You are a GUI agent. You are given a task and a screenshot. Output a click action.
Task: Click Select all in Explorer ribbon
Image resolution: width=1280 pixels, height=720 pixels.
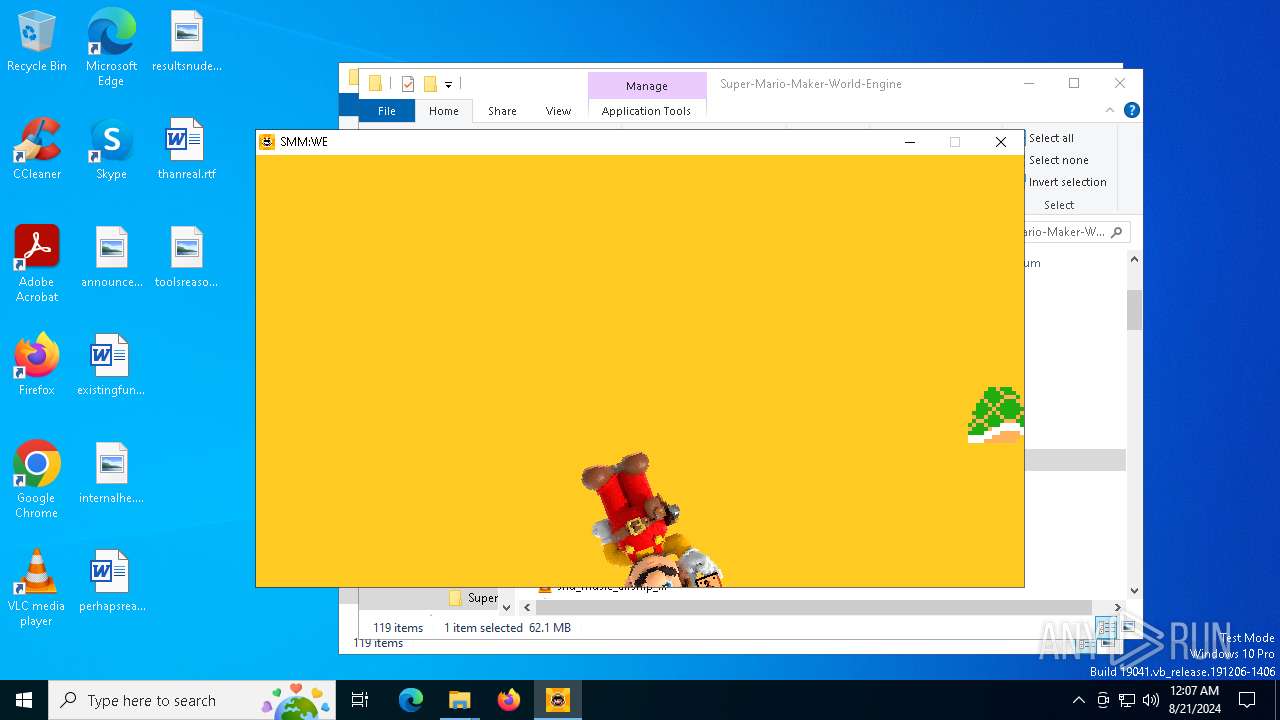tap(1051, 138)
